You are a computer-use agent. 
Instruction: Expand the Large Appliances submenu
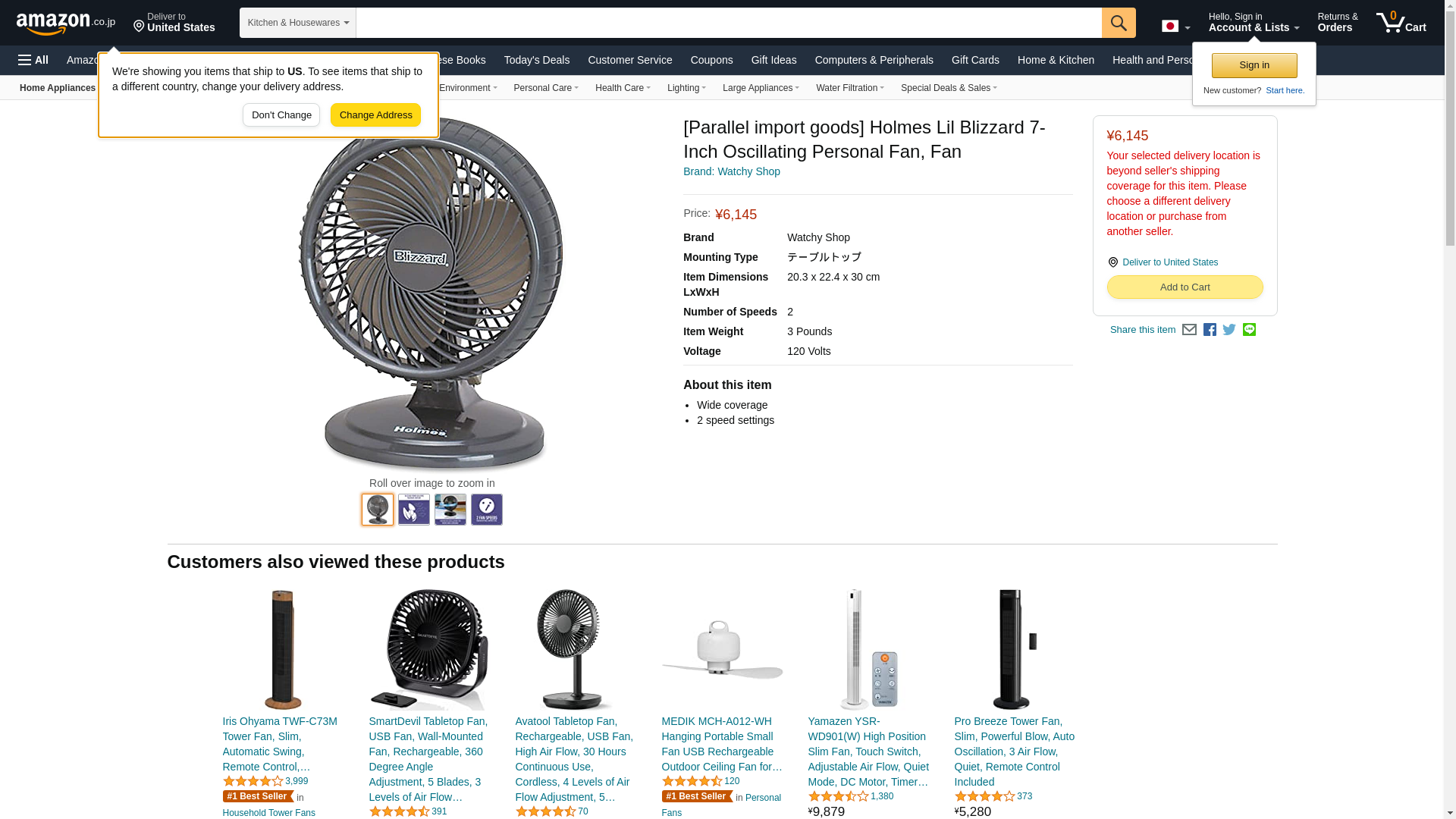tap(761, 88)
